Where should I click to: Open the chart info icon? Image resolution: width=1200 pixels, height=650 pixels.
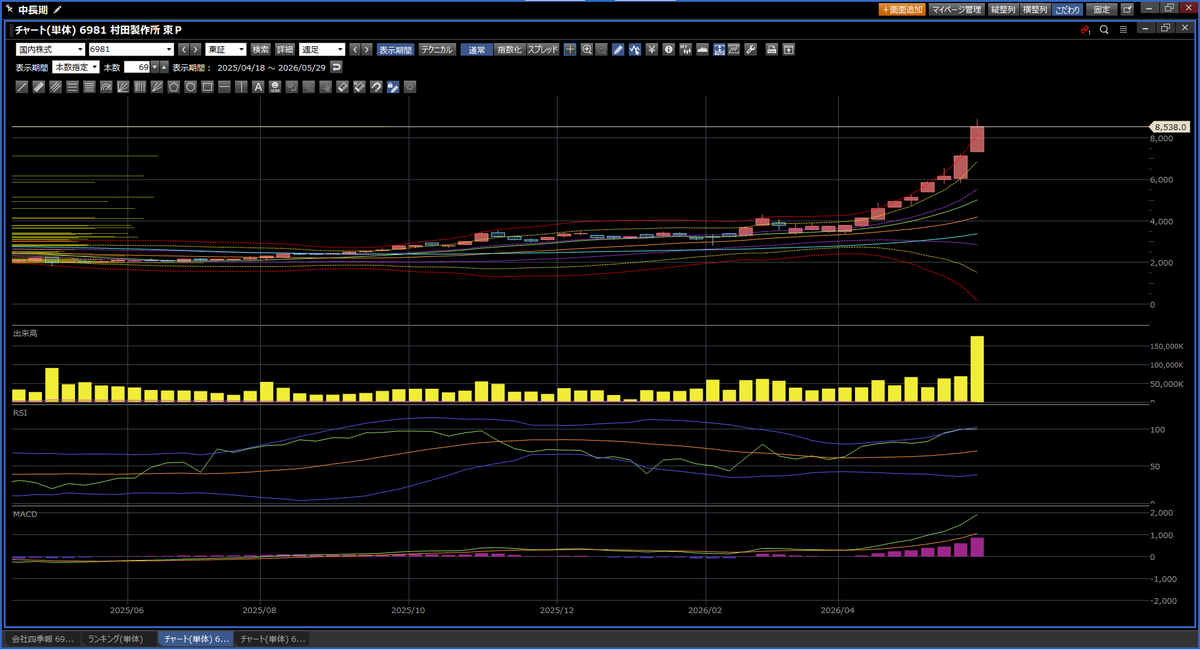point(668,49)
